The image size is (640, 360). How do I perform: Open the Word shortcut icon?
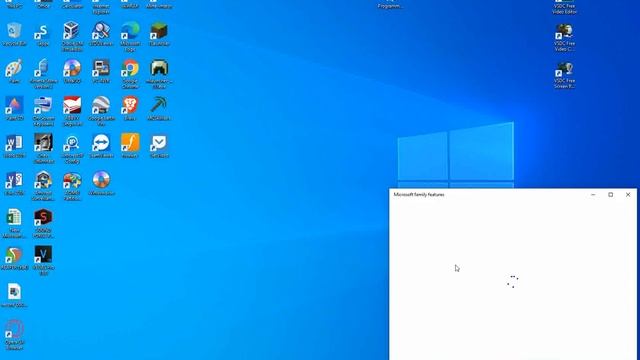[x=14, y=143]
